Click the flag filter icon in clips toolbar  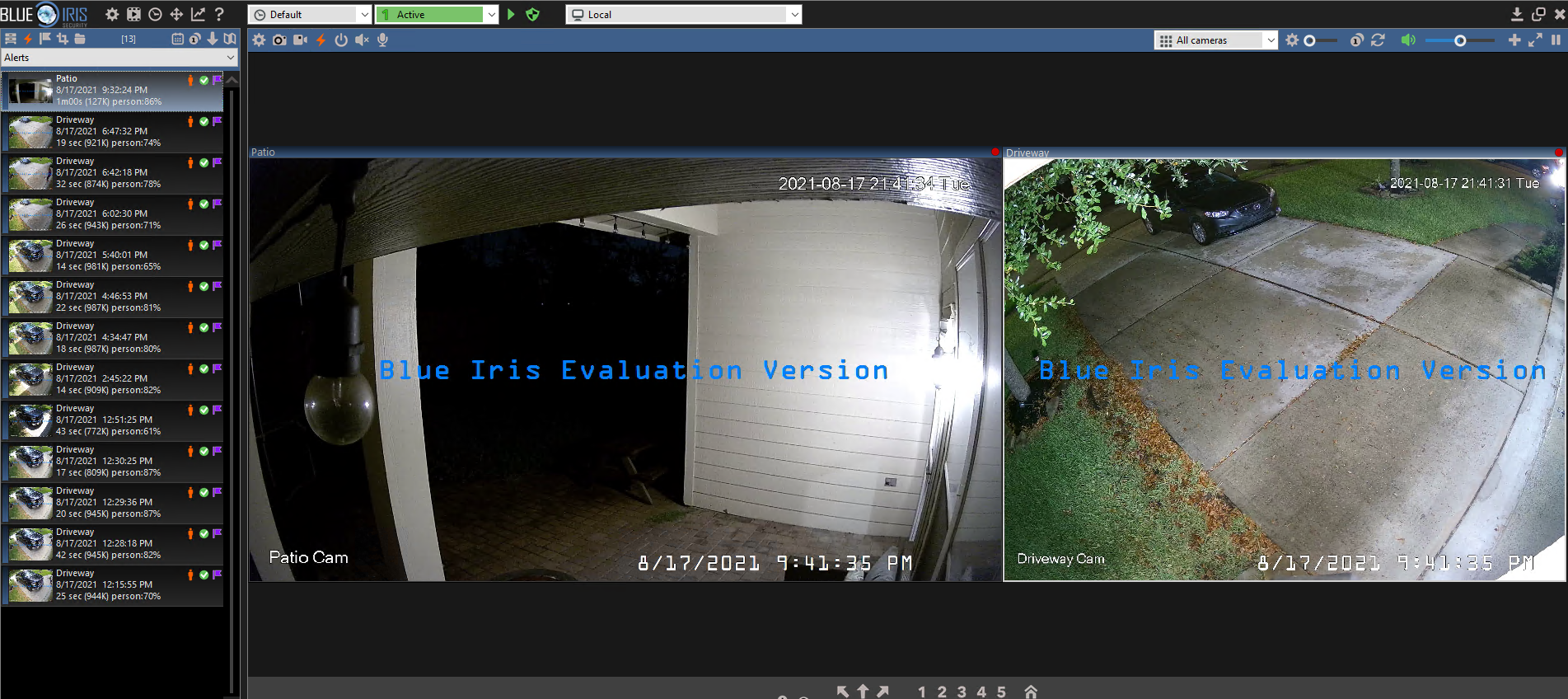[x=45, y=39]
